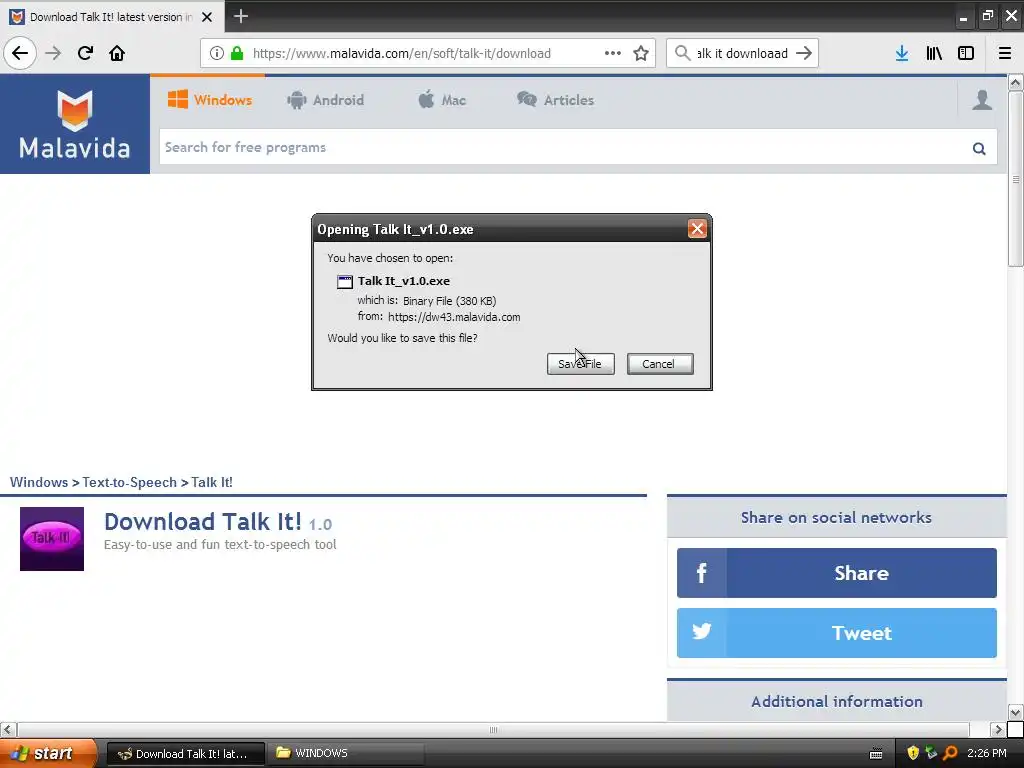Click the browser address bar URL

(402, 54)
